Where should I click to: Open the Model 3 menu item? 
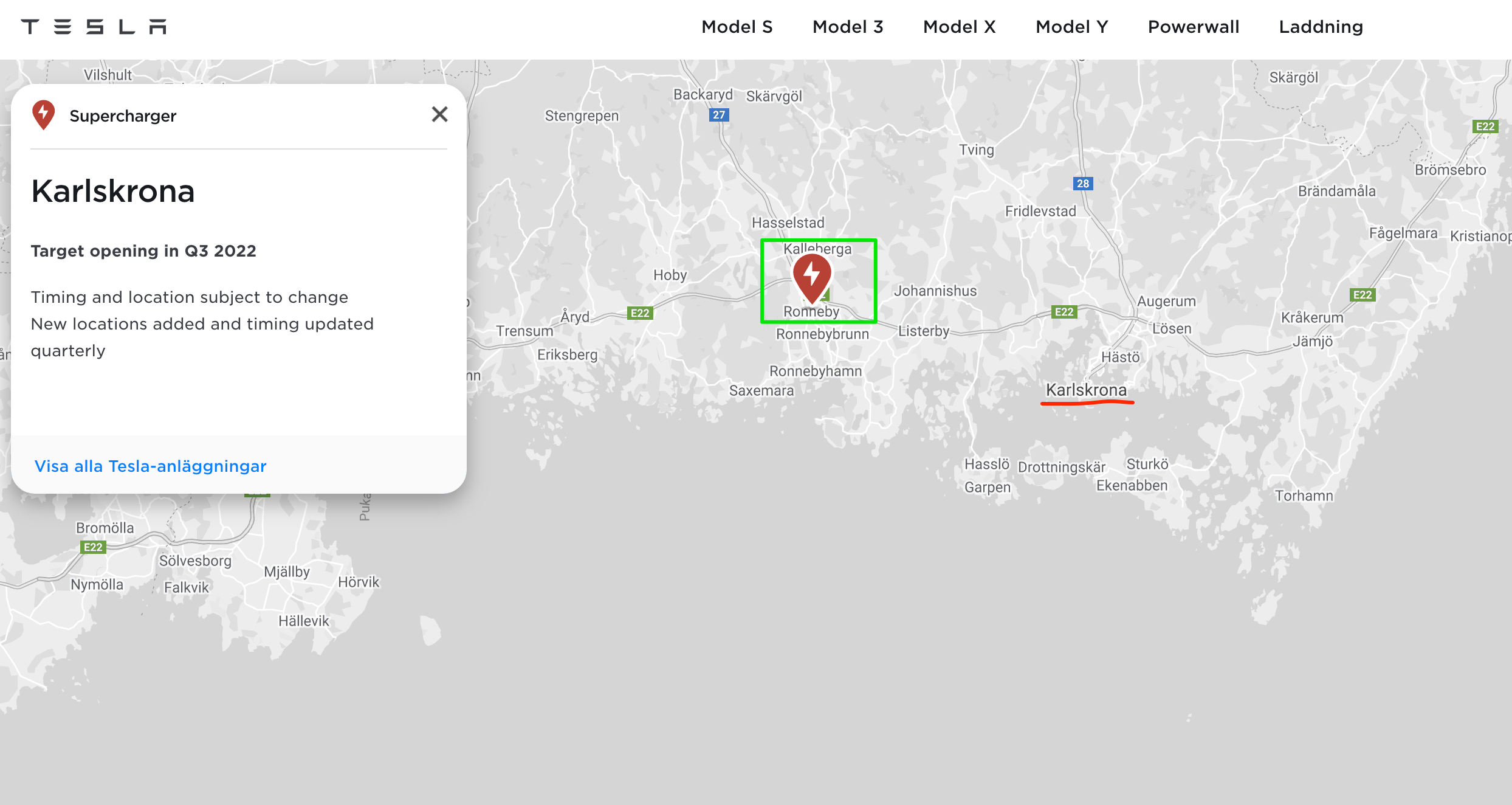[x=848, y=27]
